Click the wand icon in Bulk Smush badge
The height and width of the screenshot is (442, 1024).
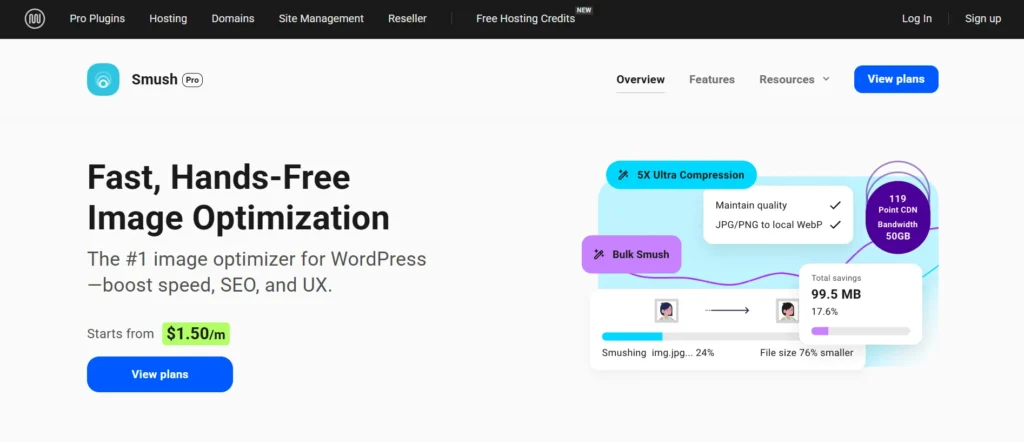pyautogui.click(x=598, y=255)
